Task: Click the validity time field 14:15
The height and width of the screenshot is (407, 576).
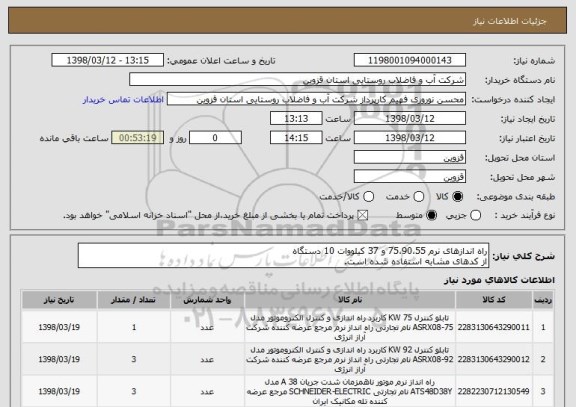Action: click(296, 138)
